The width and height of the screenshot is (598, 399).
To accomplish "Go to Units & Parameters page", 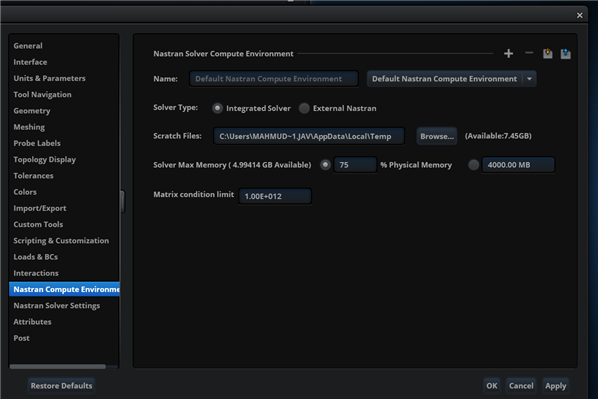I will pyautogui.click(x=50, y=78).
